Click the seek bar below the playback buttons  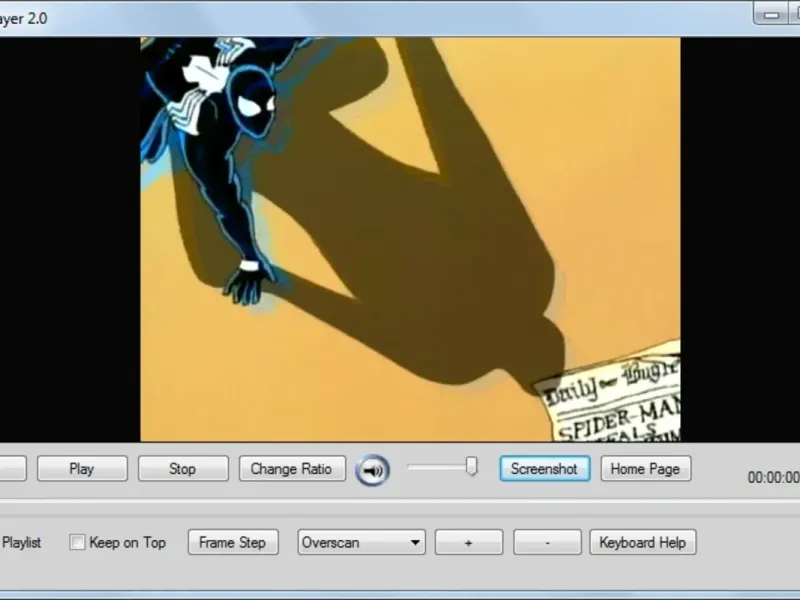pyautogui.click(x=400, y=503)
